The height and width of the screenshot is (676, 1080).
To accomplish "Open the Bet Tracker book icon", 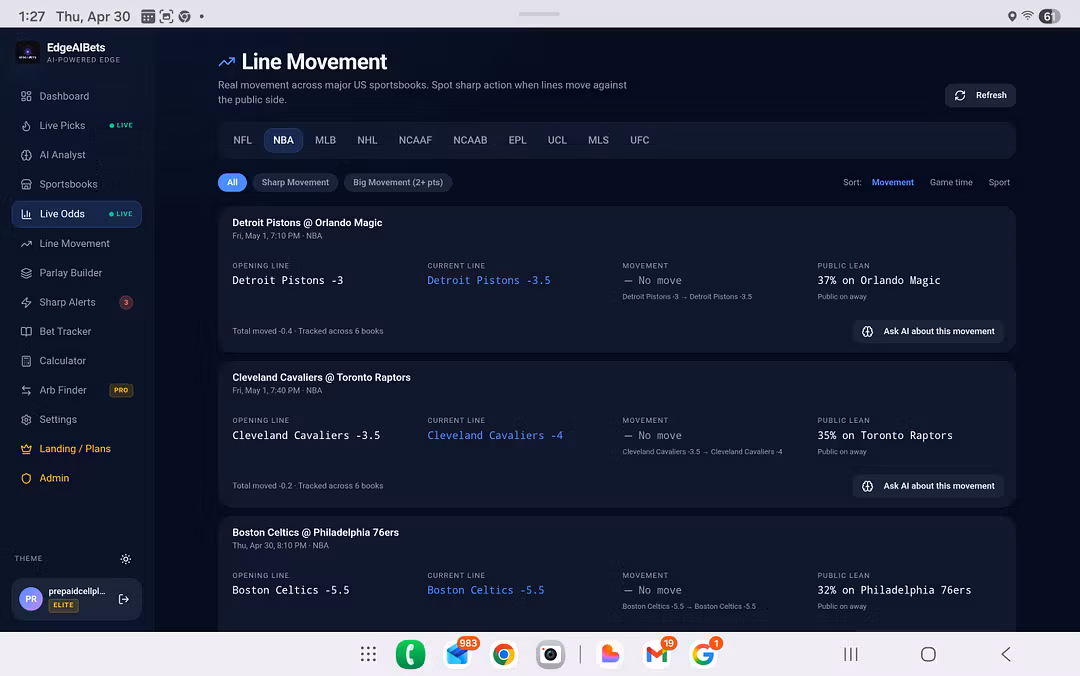I will click(x=26, y=331).
